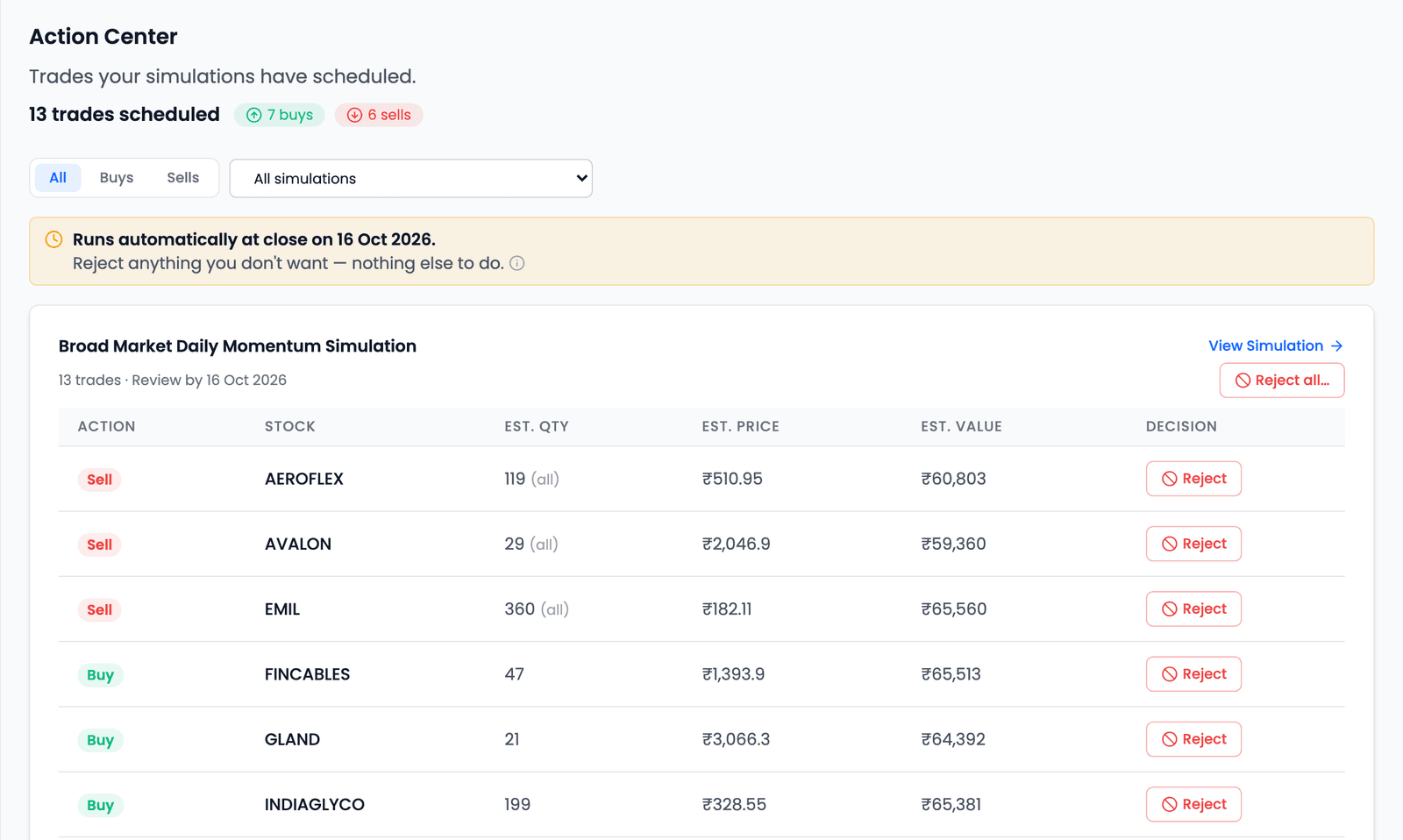This screenshot has width=1403, height=840.
Task: Click the down-arrow icon in the 6 sells badge
Action: (354, 115)
